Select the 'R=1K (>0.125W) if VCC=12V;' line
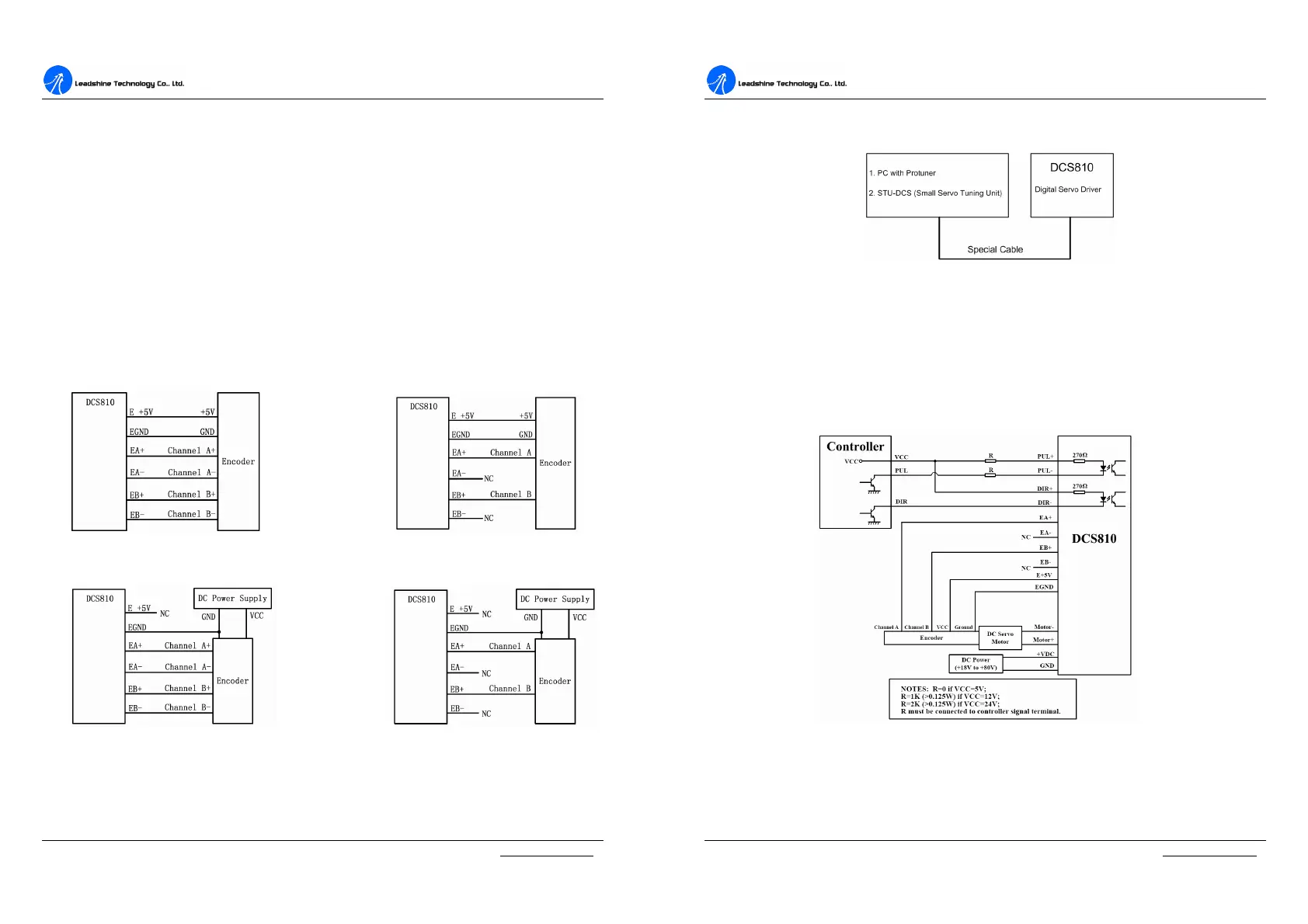 [x=950, y=696]
